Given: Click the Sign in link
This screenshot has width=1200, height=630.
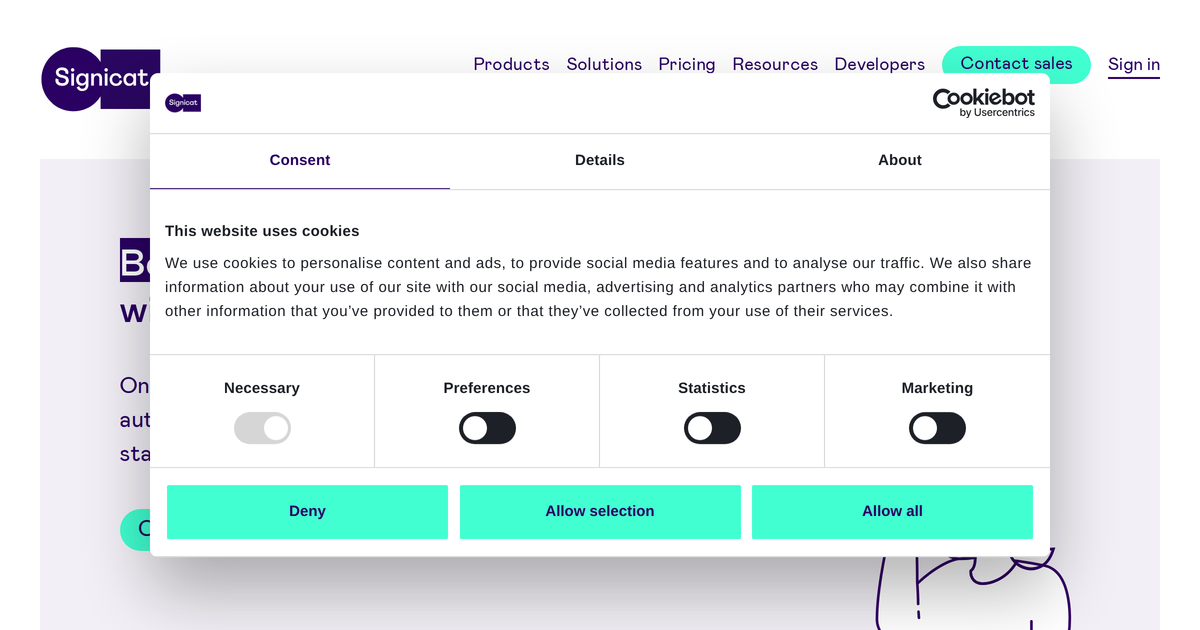Looking at the screenshot, I should (1133, 64).
